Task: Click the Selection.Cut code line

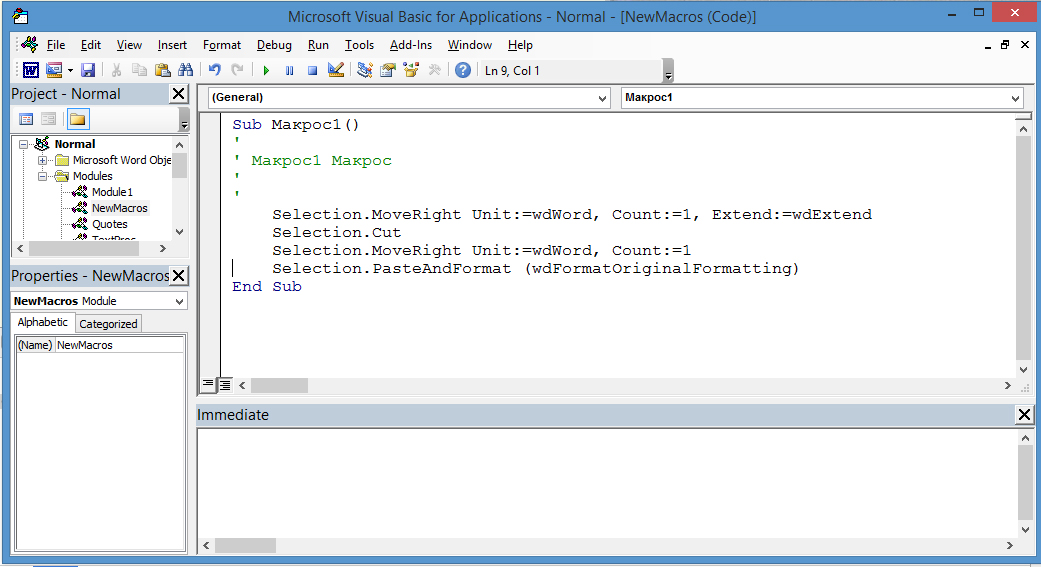Action: (337, 232)
